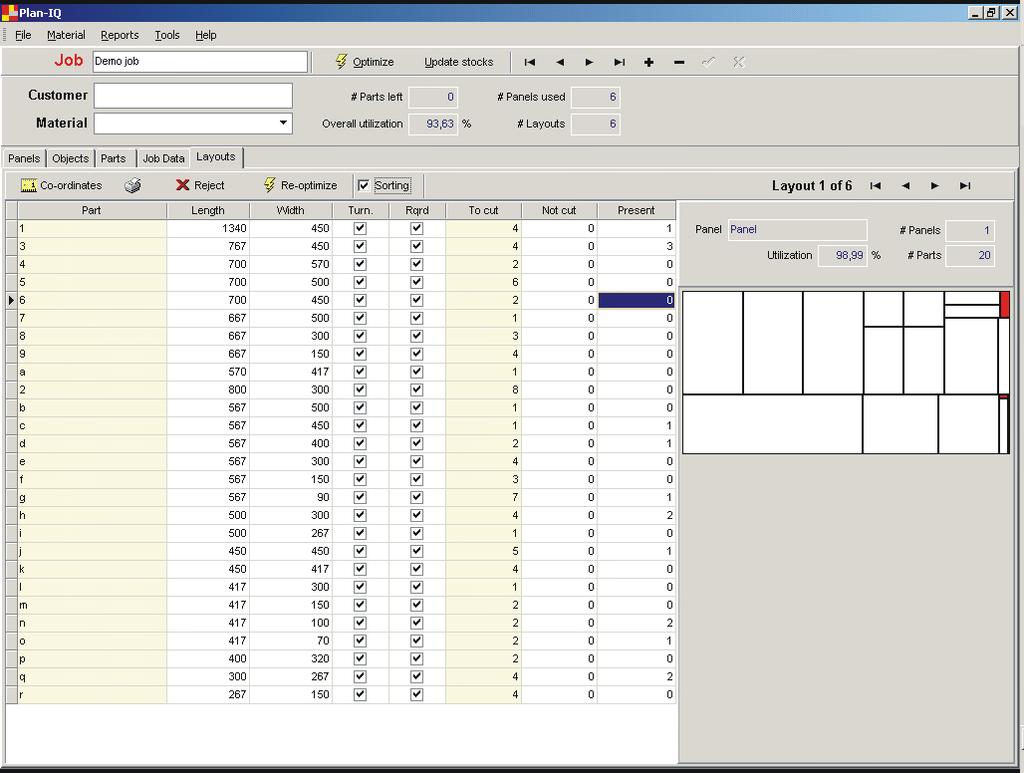Open the Reports menu

point(120,35)
